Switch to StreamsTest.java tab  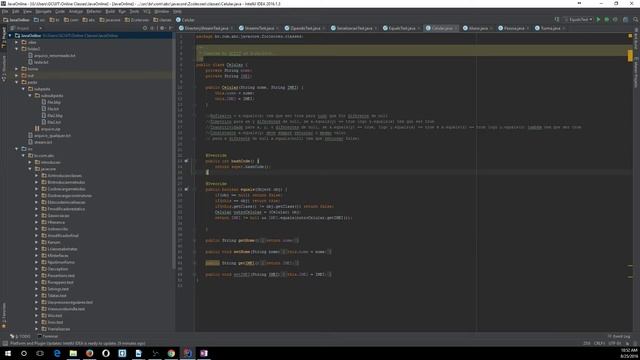tap(259, 28)
